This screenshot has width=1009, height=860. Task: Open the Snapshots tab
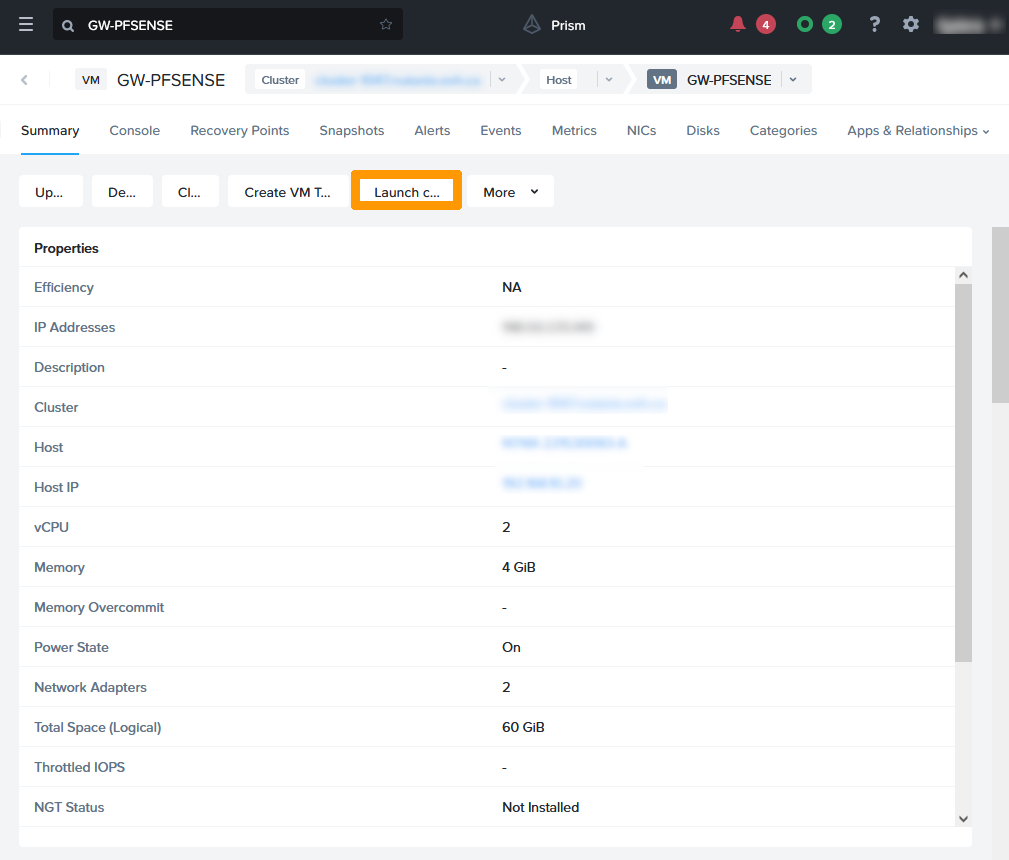click(x=351, y=130)
